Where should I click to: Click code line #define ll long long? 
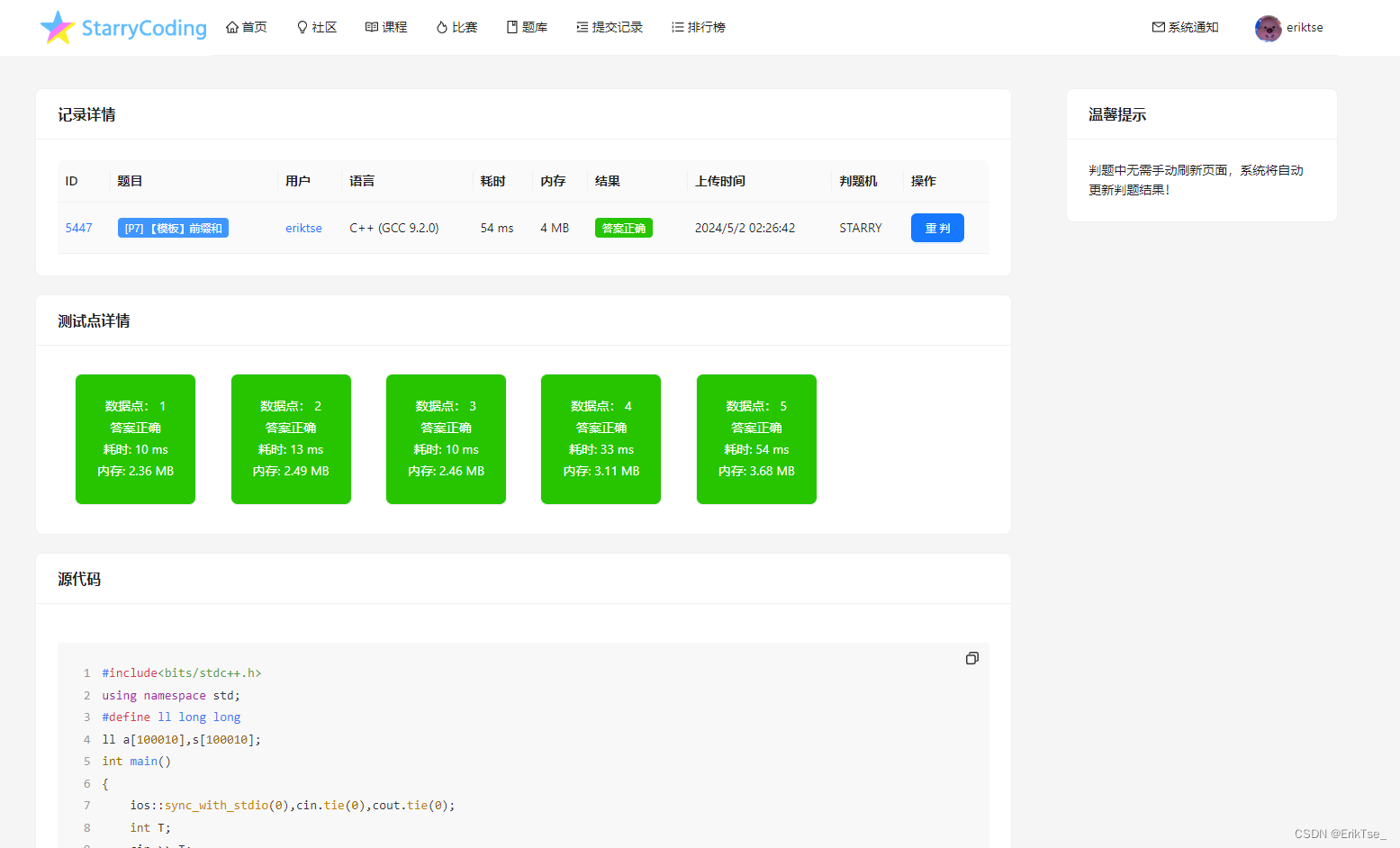pyautogui.click(x=171, y=717)
